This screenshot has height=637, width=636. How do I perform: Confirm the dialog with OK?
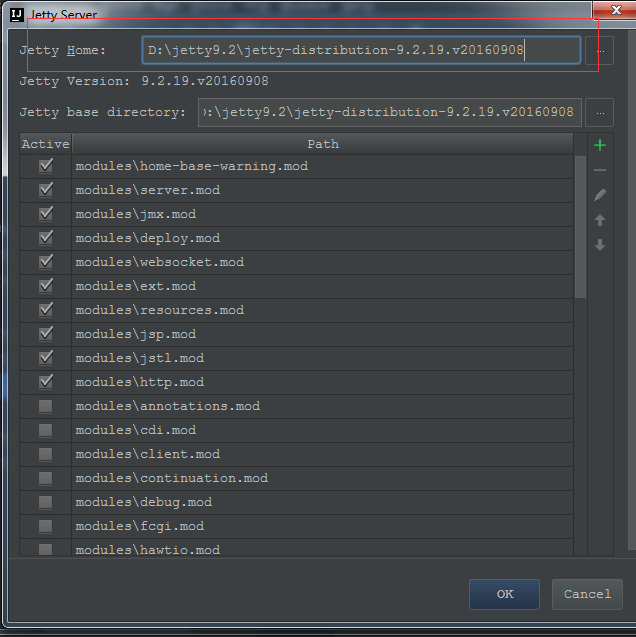504,594
